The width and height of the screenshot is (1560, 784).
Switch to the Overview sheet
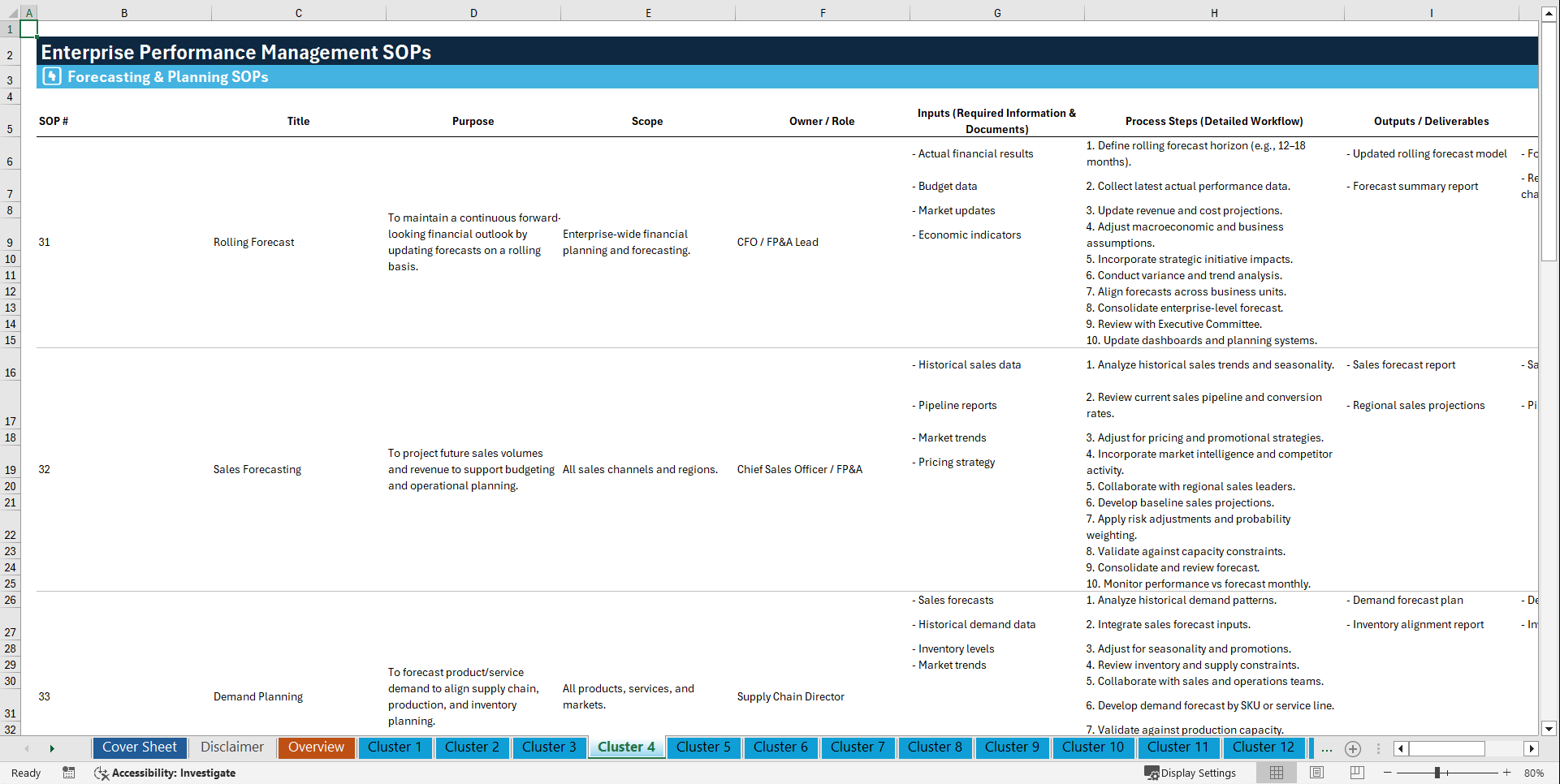tap(316, 747)
